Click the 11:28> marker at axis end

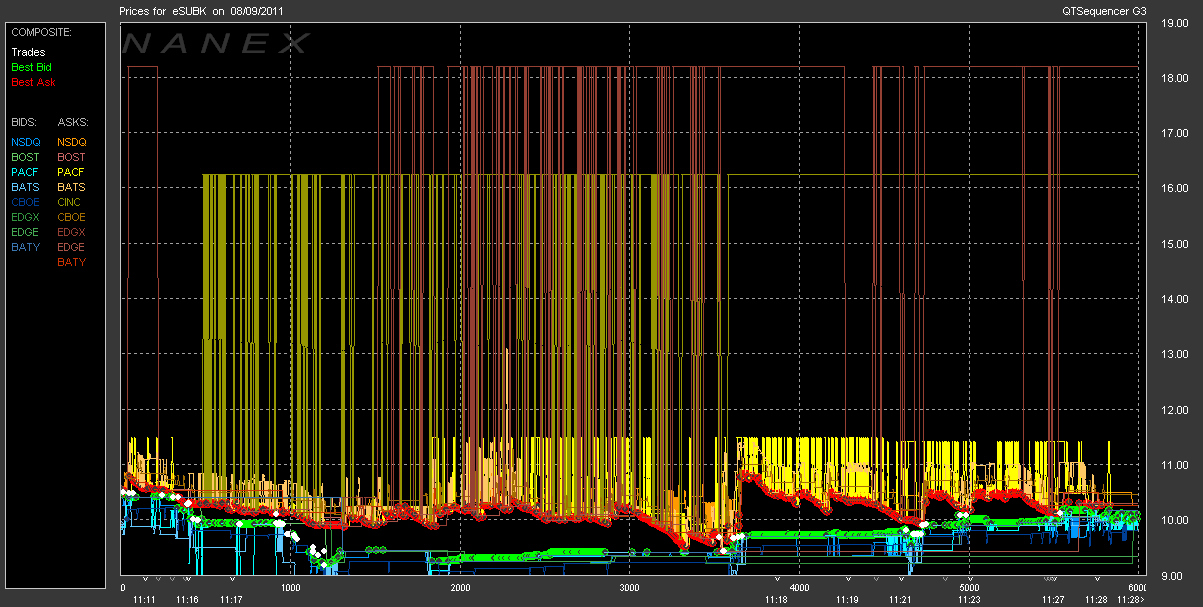(1130, 599)
